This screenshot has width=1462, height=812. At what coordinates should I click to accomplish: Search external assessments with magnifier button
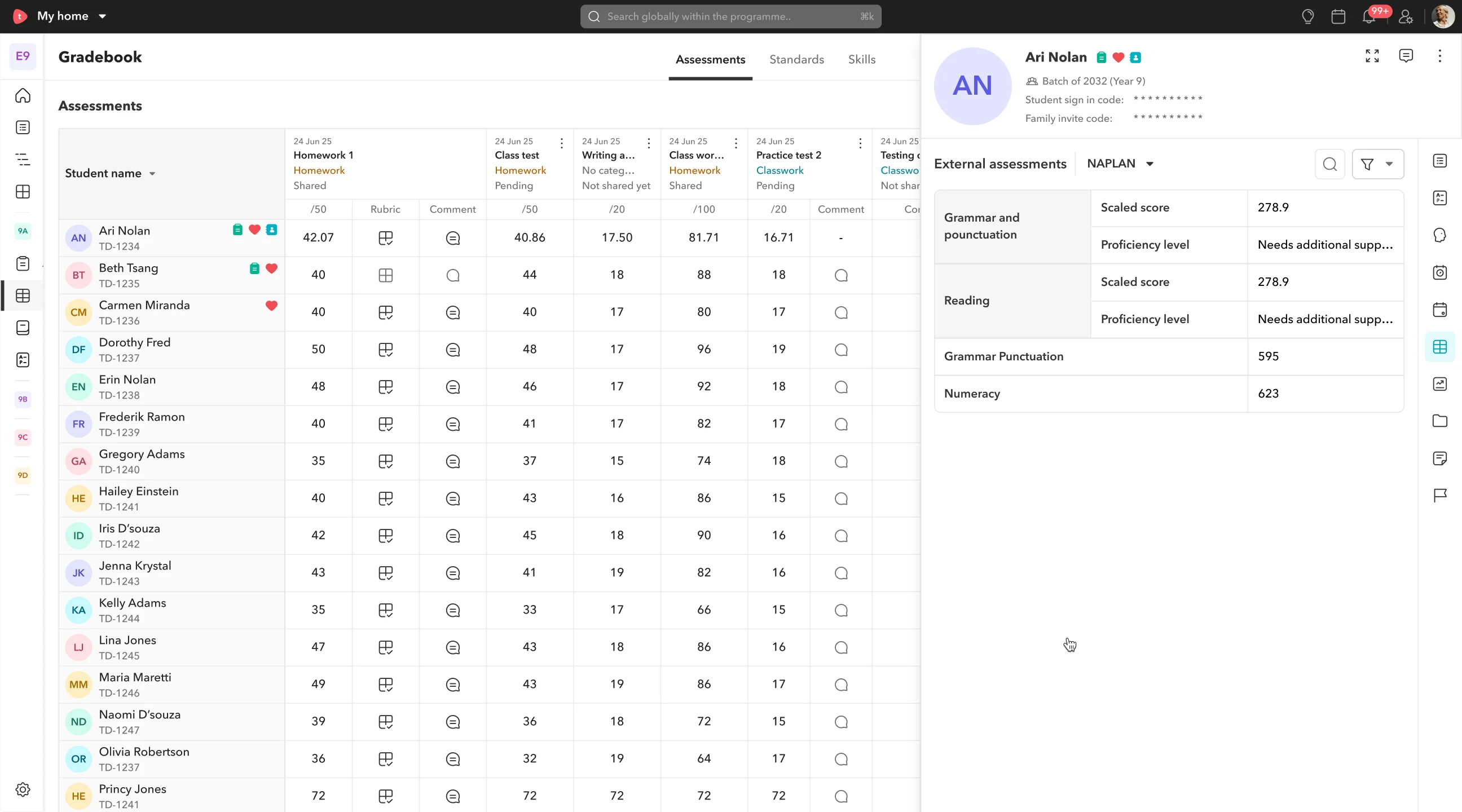1330,164
